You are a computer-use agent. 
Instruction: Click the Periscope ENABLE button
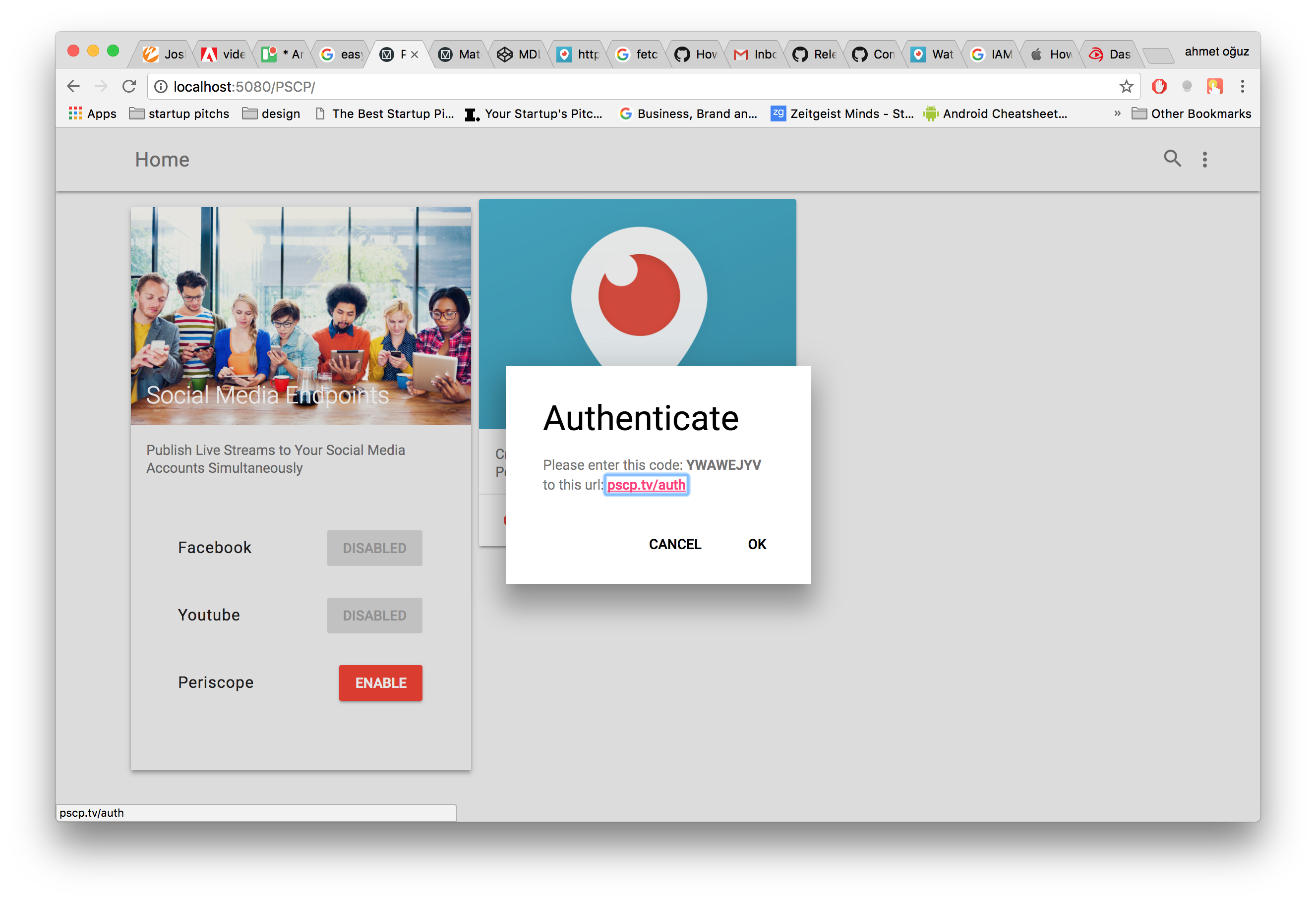380,682
